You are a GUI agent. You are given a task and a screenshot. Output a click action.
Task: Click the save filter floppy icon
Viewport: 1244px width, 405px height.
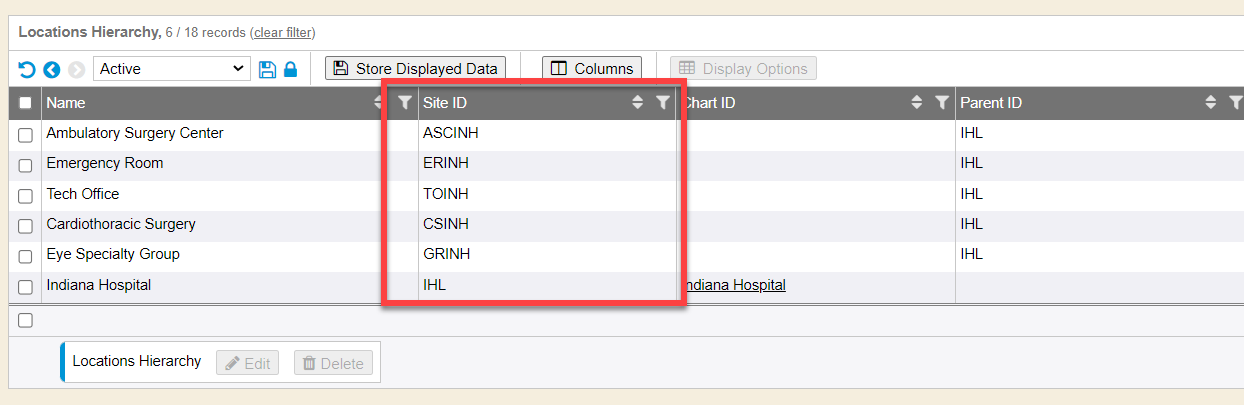[267, 69]
